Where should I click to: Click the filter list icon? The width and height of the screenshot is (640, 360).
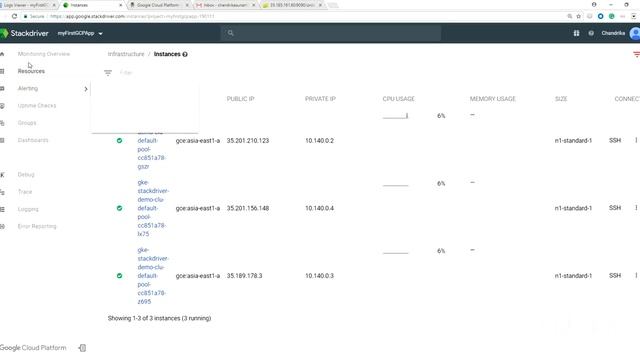pyautogui.click(x=108, y=73)
